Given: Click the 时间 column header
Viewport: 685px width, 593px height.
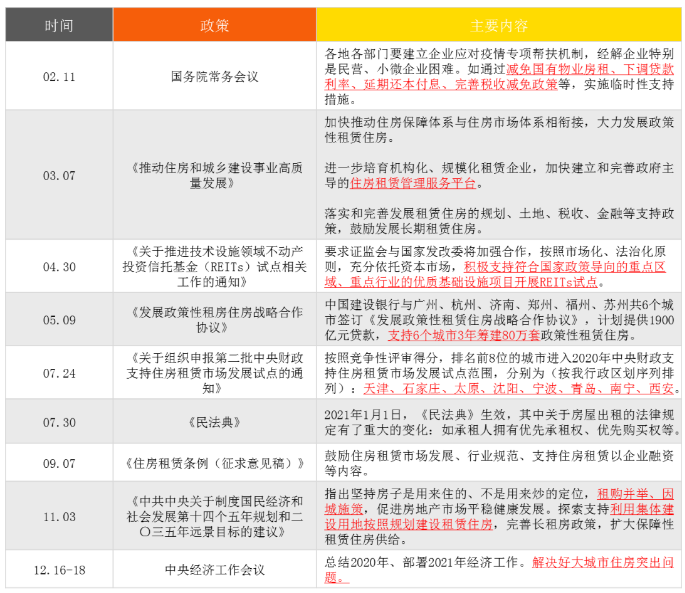Looking at the screenshot, I should pos(58,24).
